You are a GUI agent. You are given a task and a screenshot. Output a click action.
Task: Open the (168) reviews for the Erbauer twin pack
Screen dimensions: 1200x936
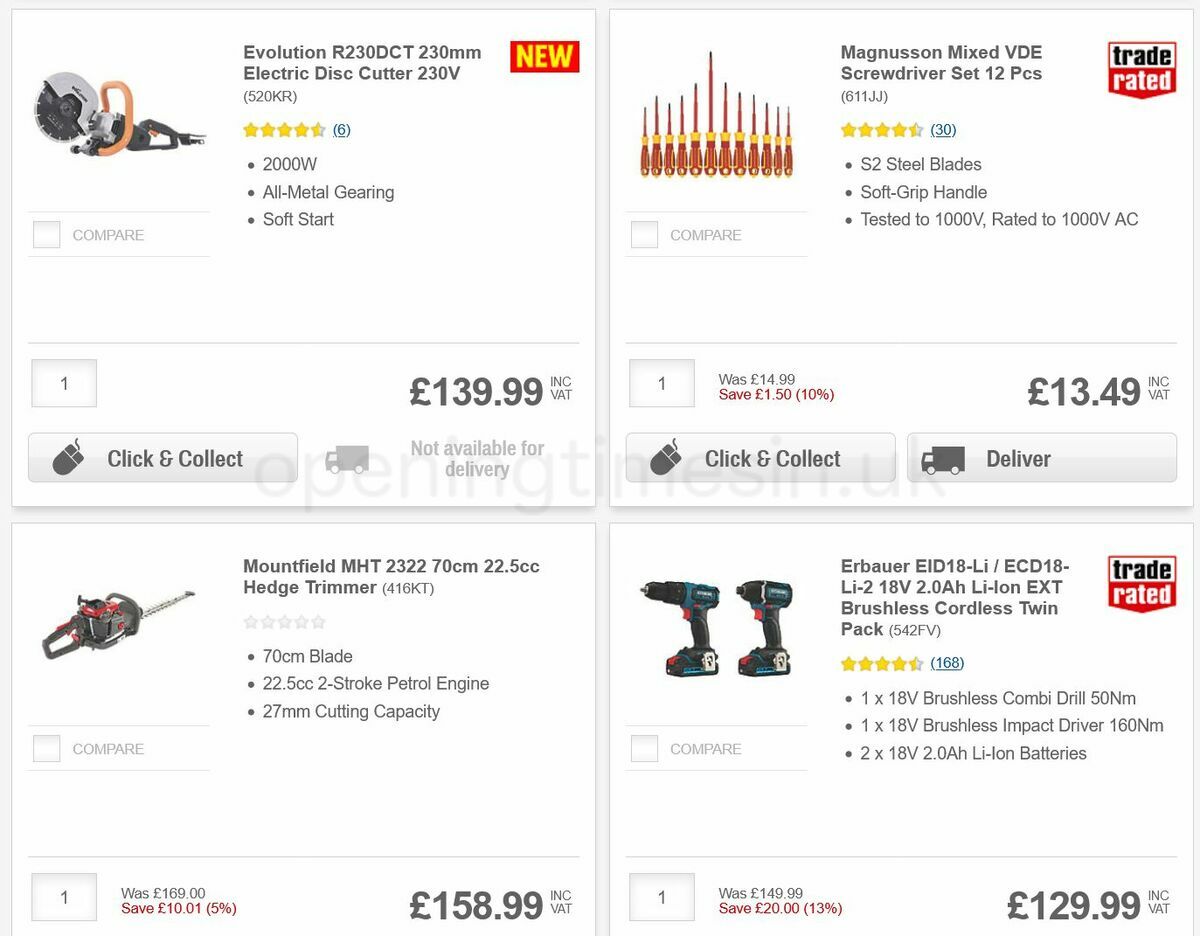(946, 662)
